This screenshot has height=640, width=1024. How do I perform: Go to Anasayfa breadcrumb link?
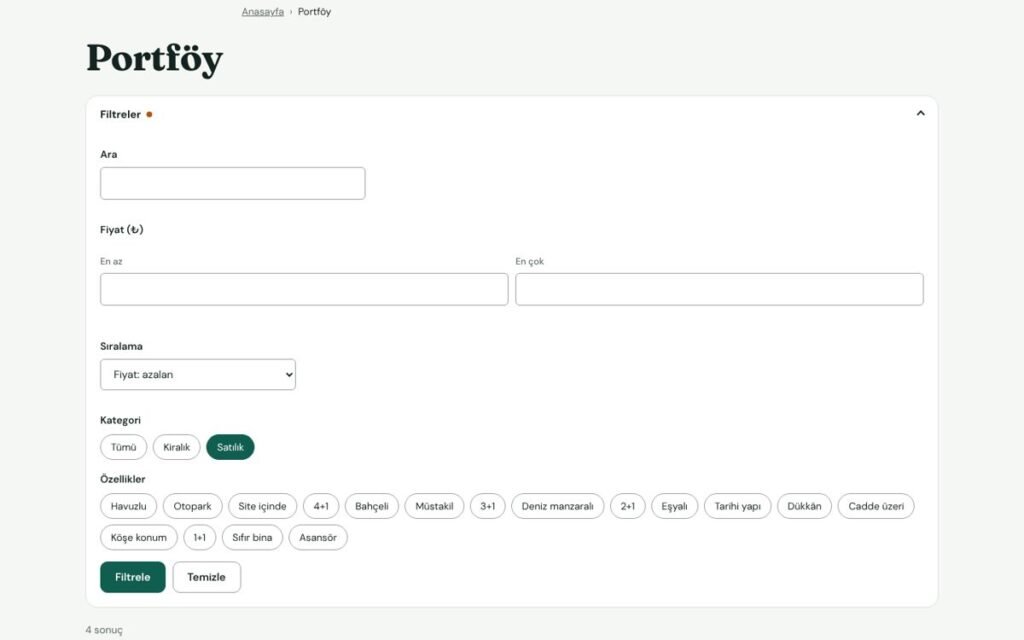tap(263, 12)
